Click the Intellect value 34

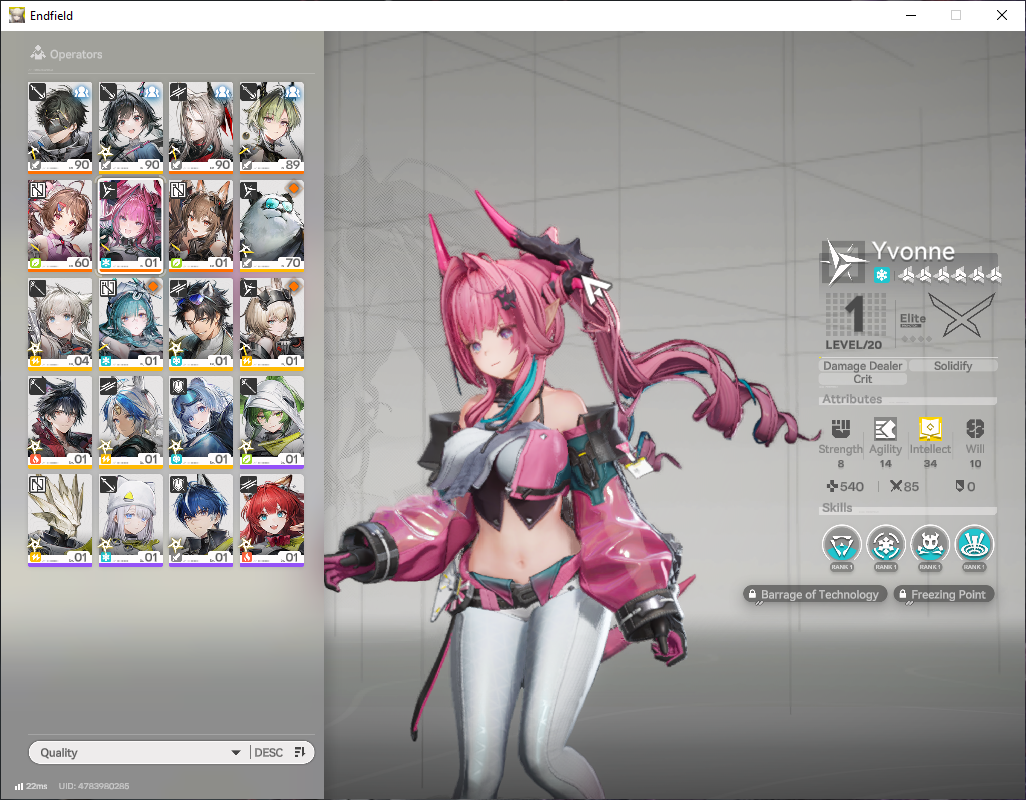930,463
